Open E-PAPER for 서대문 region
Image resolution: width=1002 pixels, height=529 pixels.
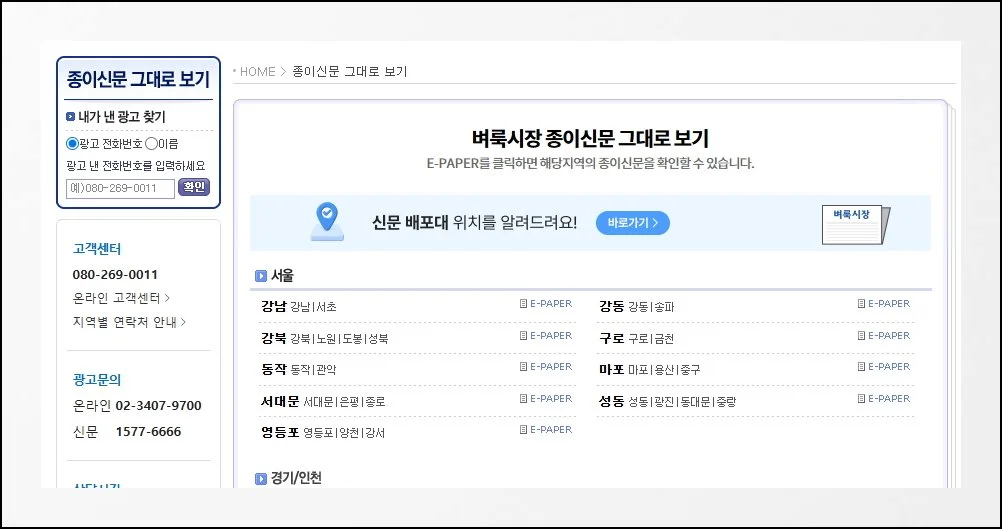[x=546, y=399]
